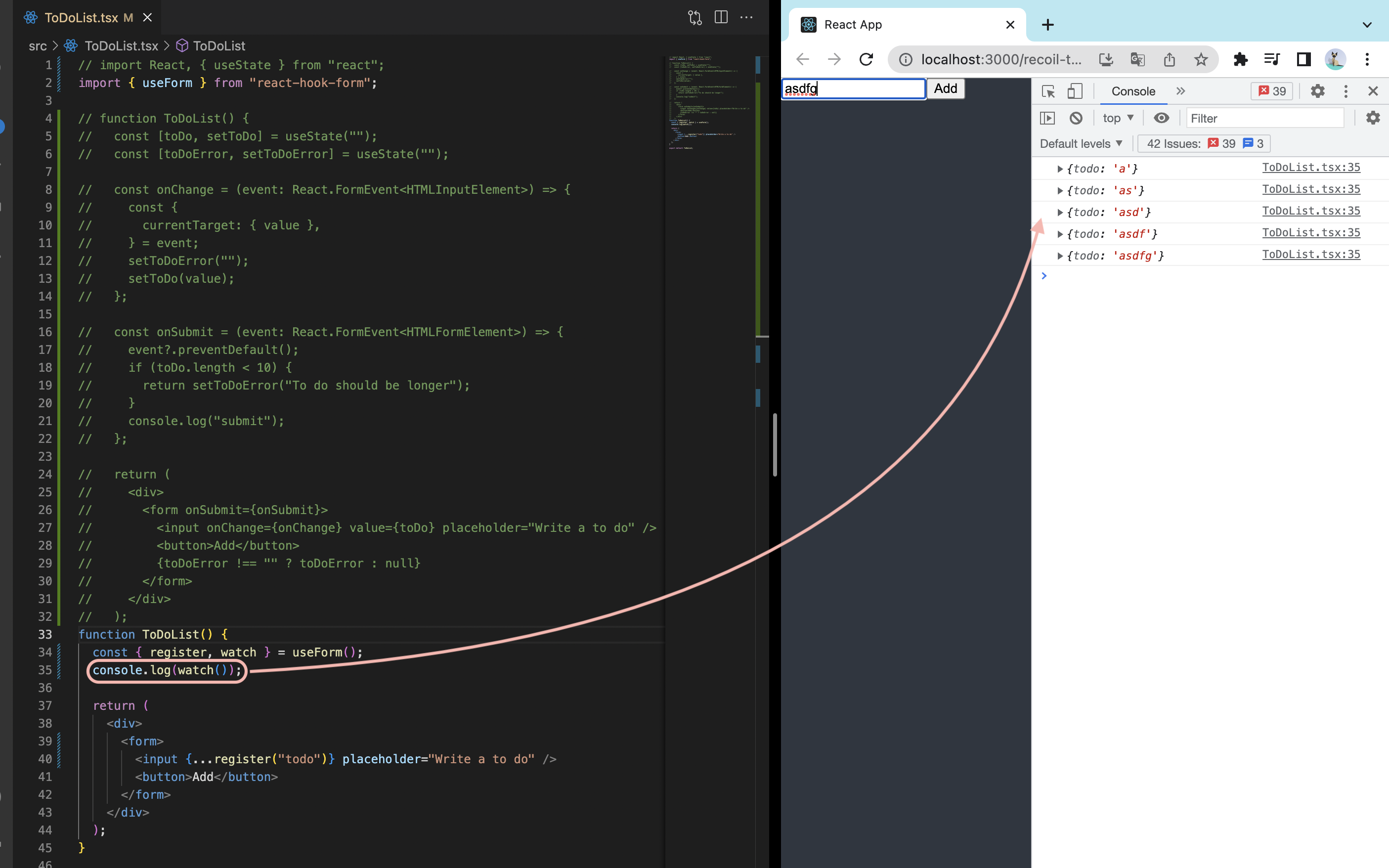The width and height of the screenshot is (1389, 868).
Task: Click the inspect element picker icon
Action: click(x=1048, y=91)
